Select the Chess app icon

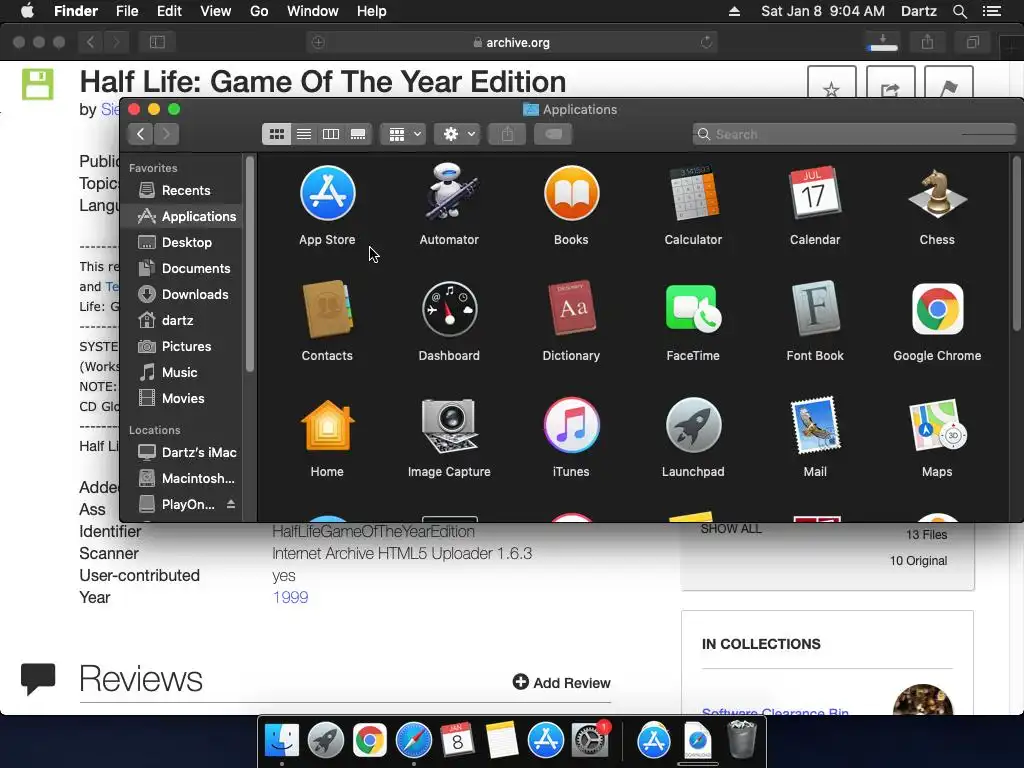click(x=937, y=193)
